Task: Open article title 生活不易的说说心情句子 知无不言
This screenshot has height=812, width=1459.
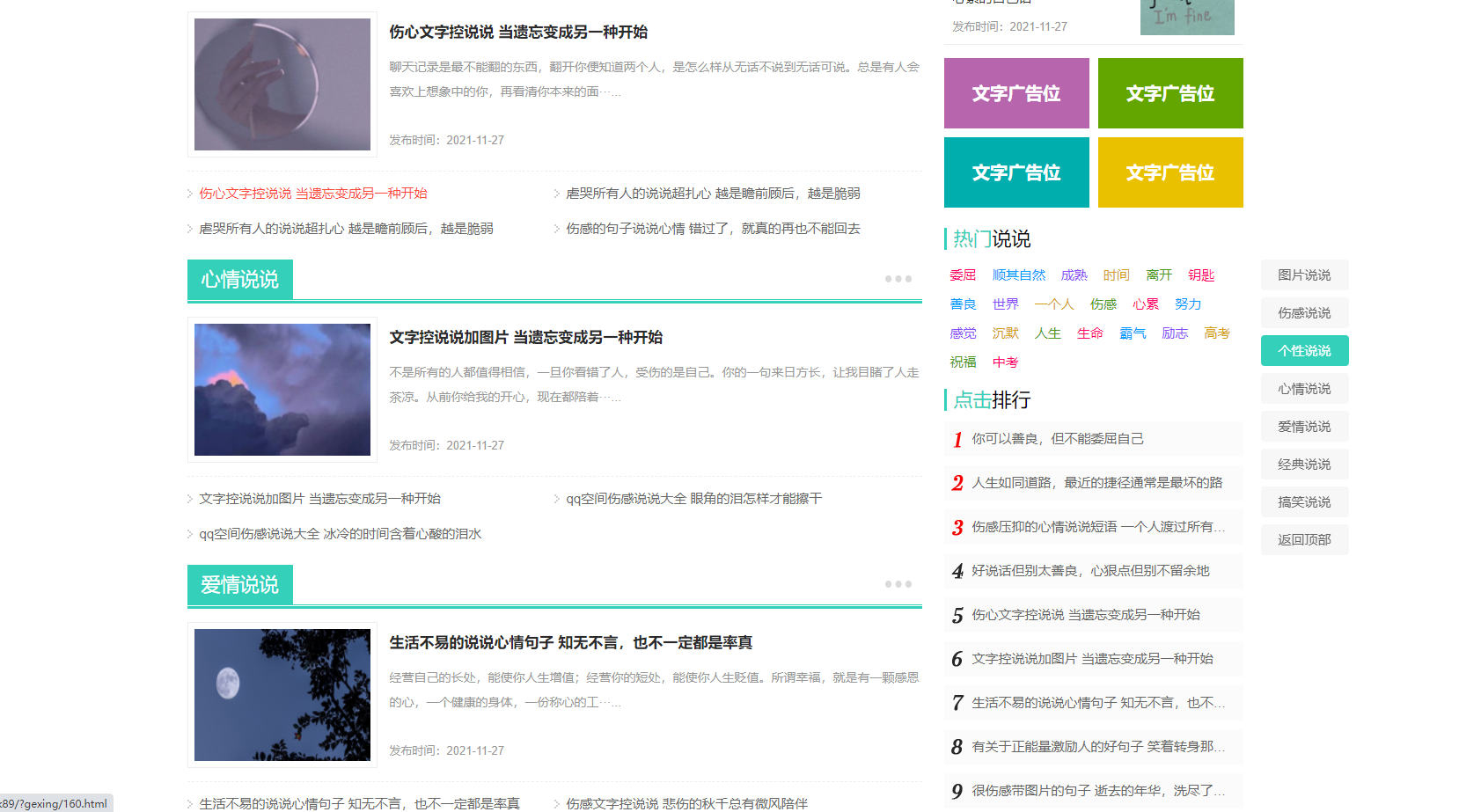Action: (571, 642)
